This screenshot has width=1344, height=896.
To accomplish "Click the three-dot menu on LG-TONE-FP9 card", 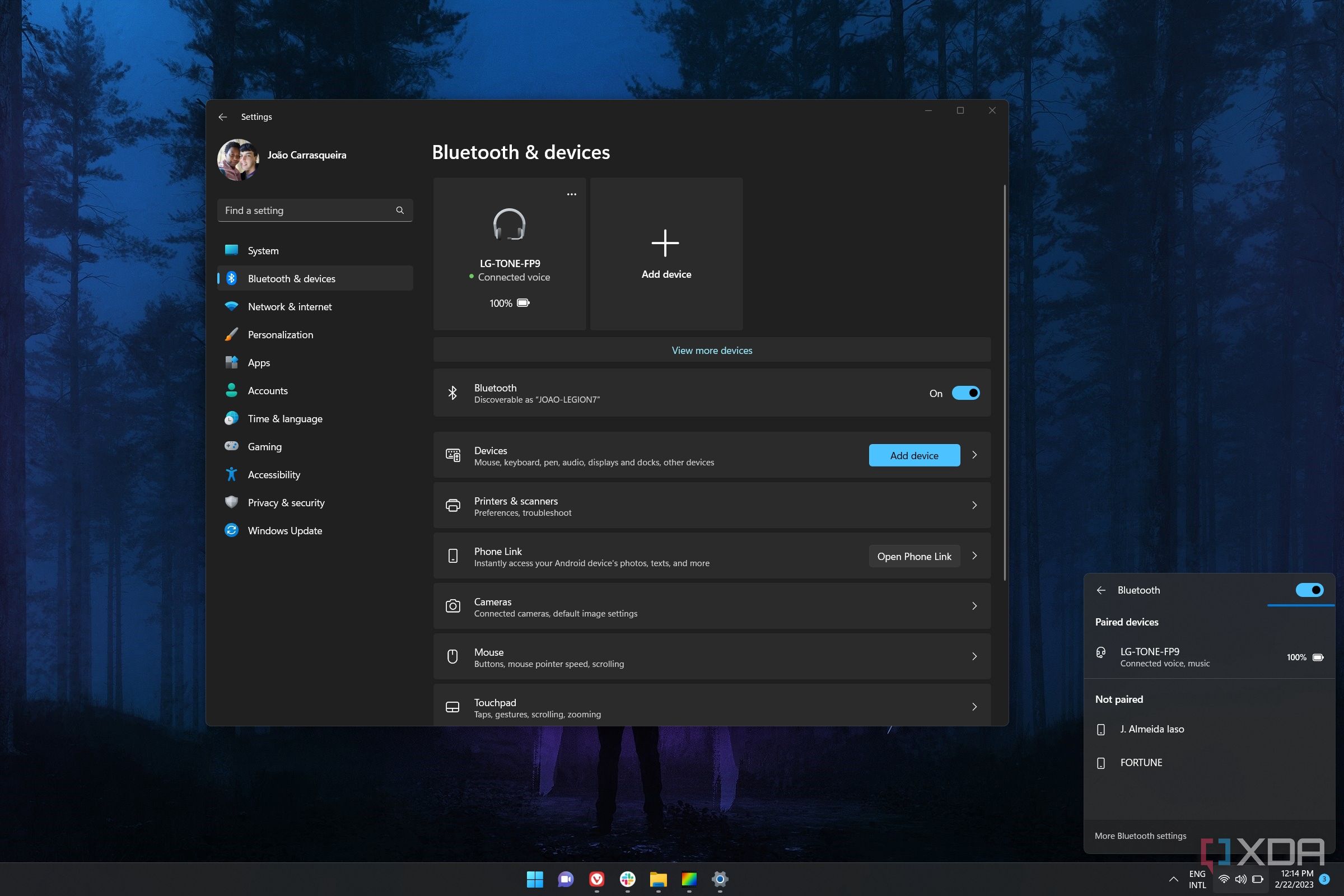I will pos(571,194).
